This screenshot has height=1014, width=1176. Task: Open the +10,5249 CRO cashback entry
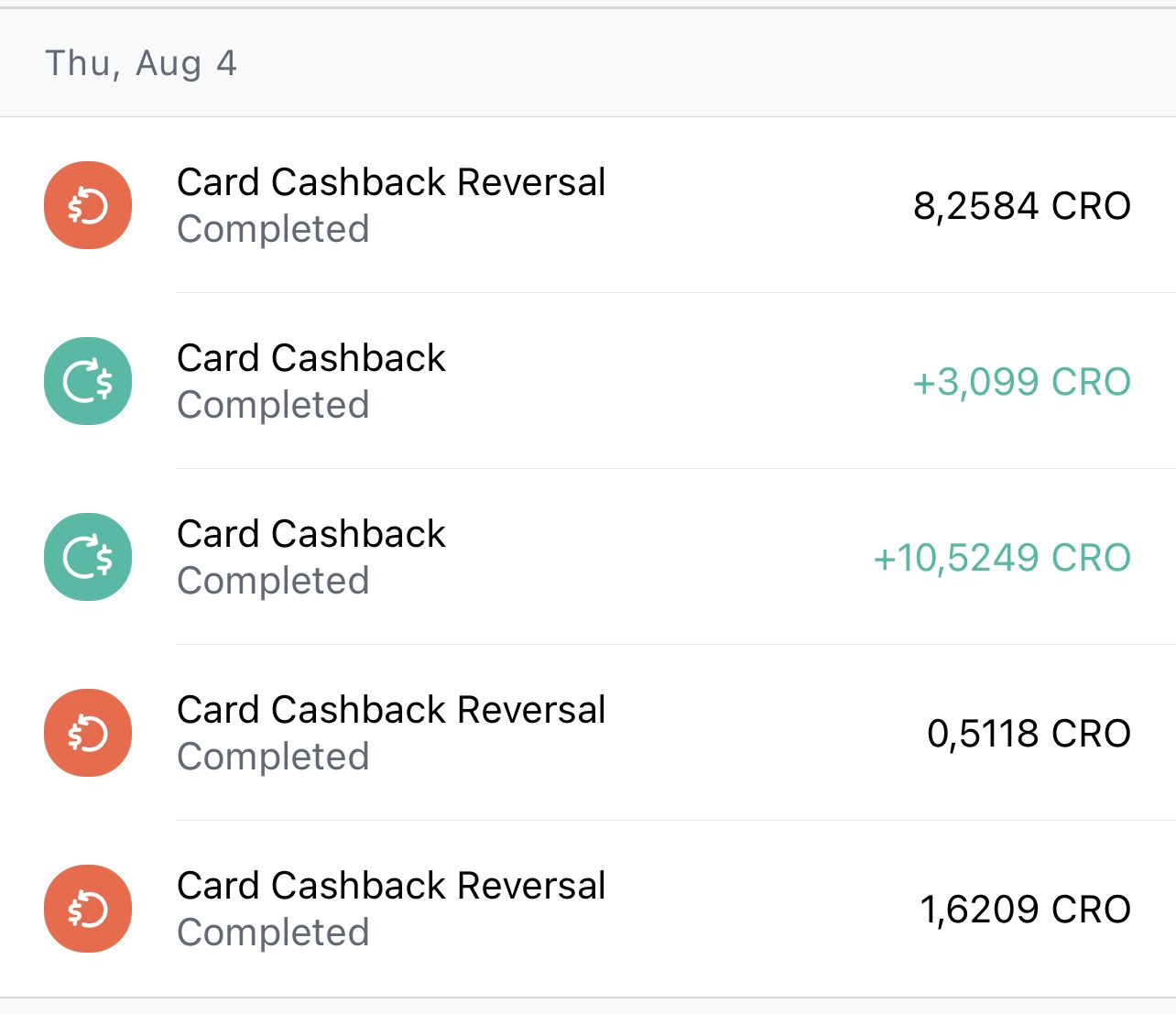(586, 556)
